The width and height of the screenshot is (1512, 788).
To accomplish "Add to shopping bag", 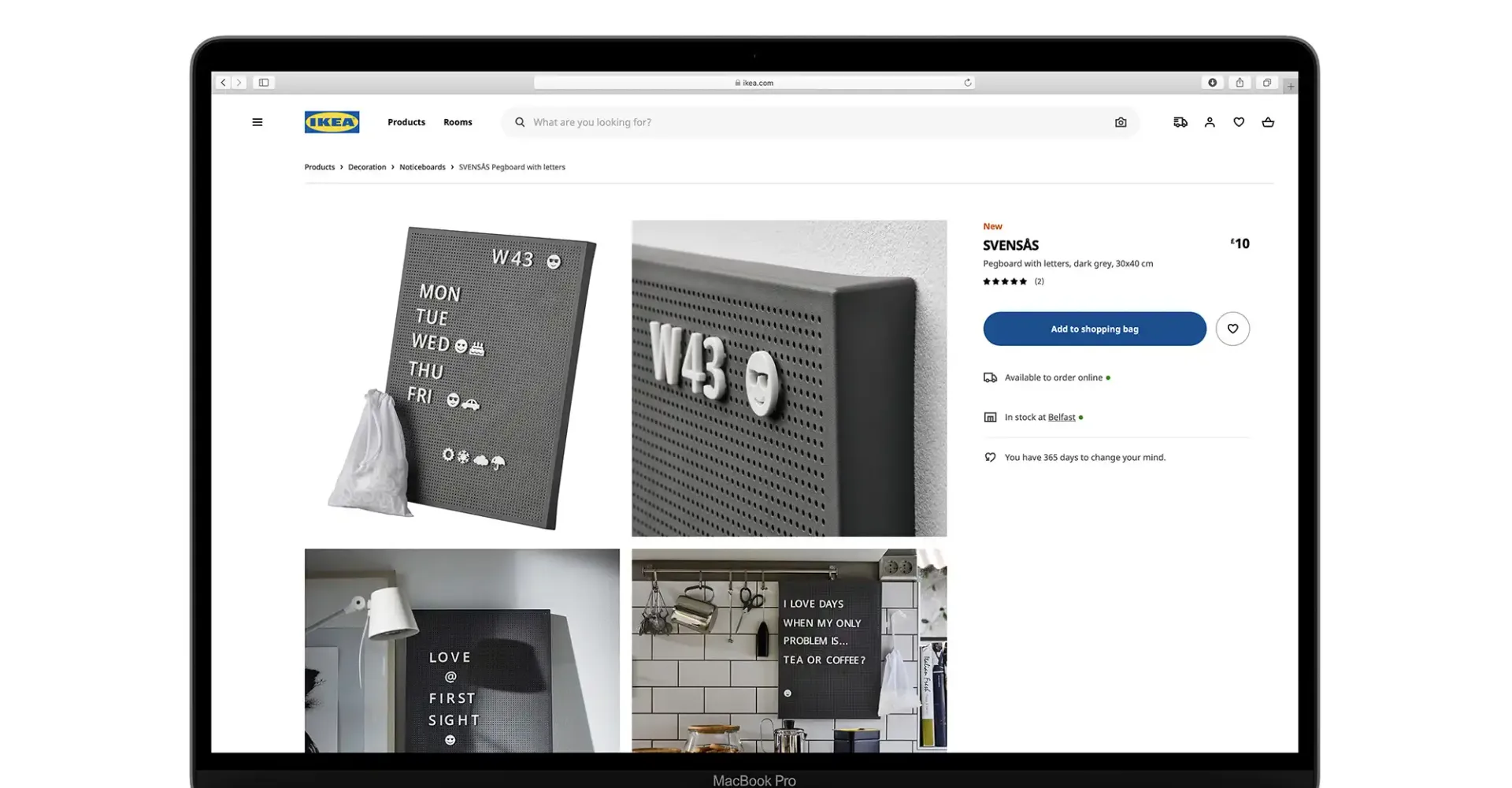I will (1094, 329).
